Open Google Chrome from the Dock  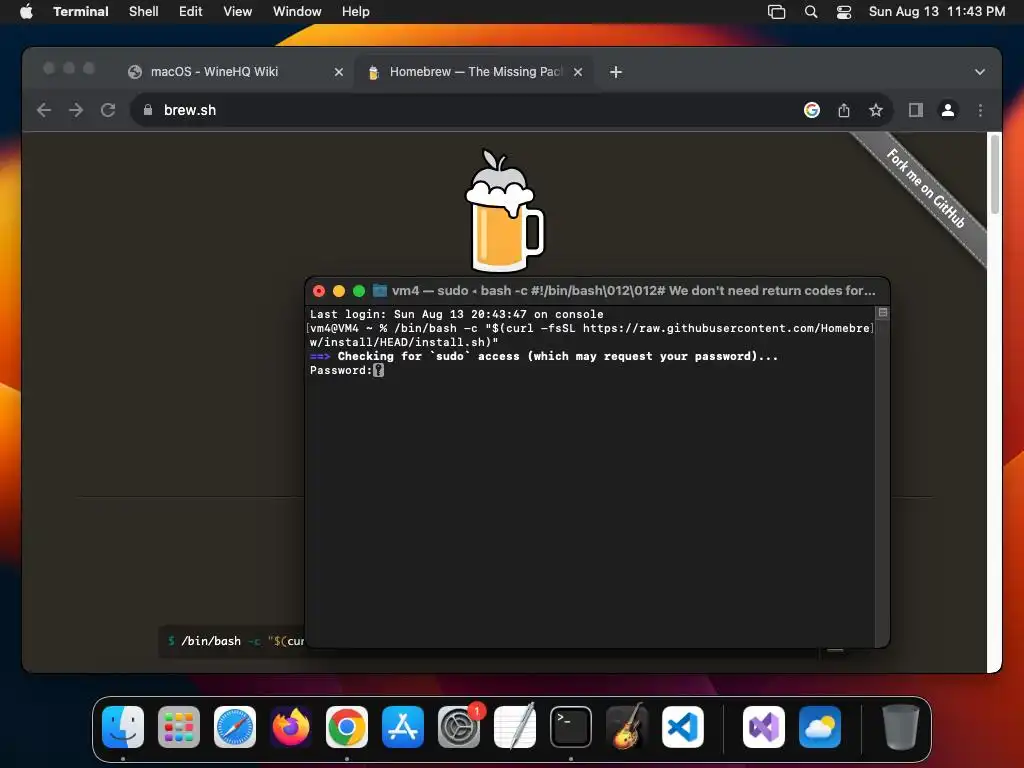click(x=347, y=727)
